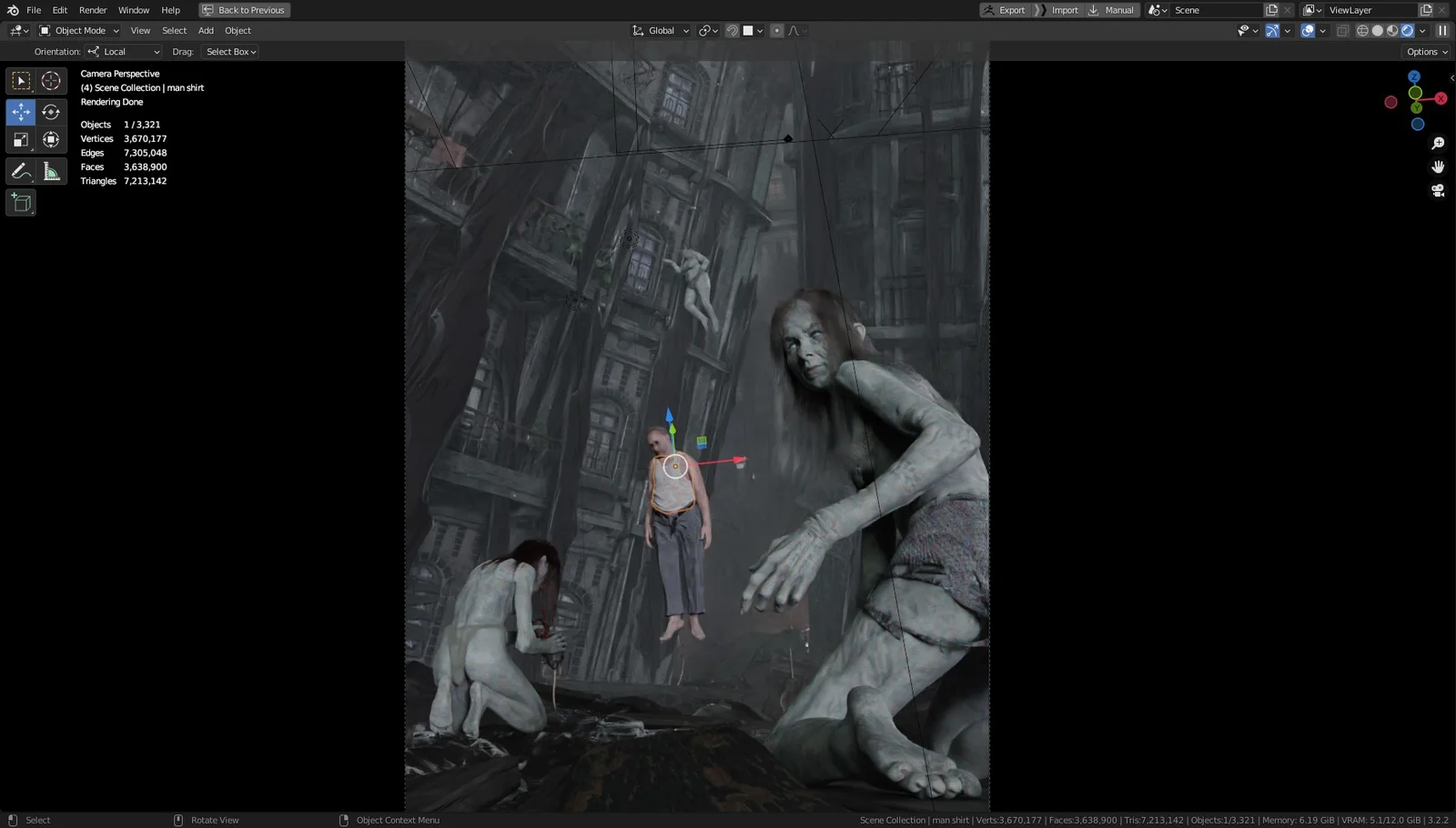
Task: Select the Rotate tool
Action: [x=51, y=112]
